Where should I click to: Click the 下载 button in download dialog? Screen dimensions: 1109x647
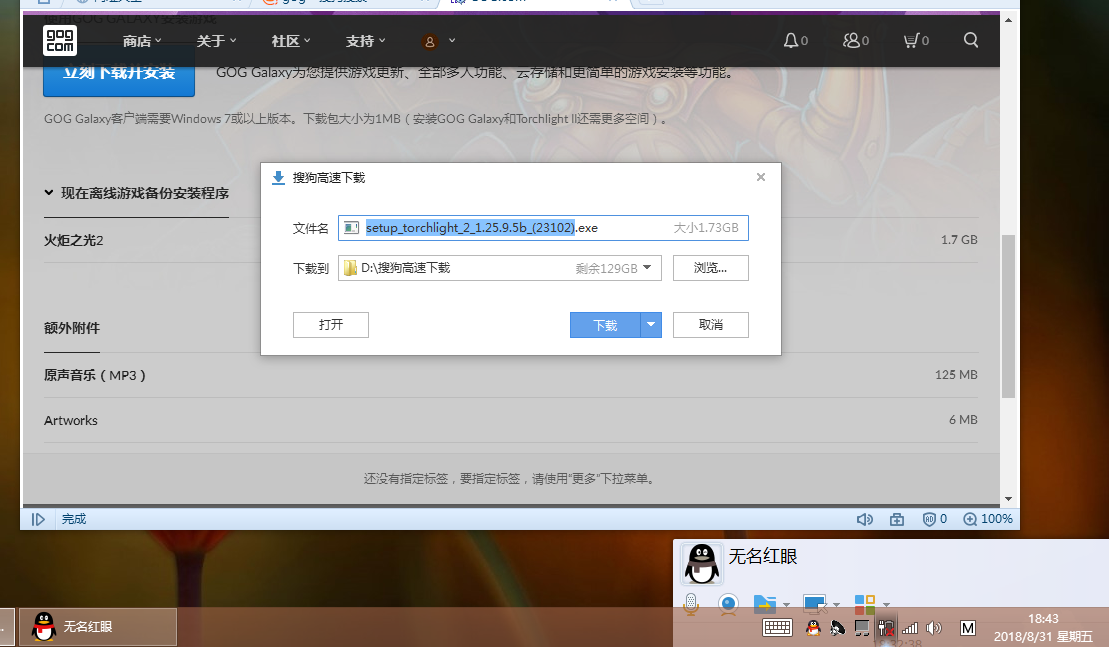(x=605, y=325)
